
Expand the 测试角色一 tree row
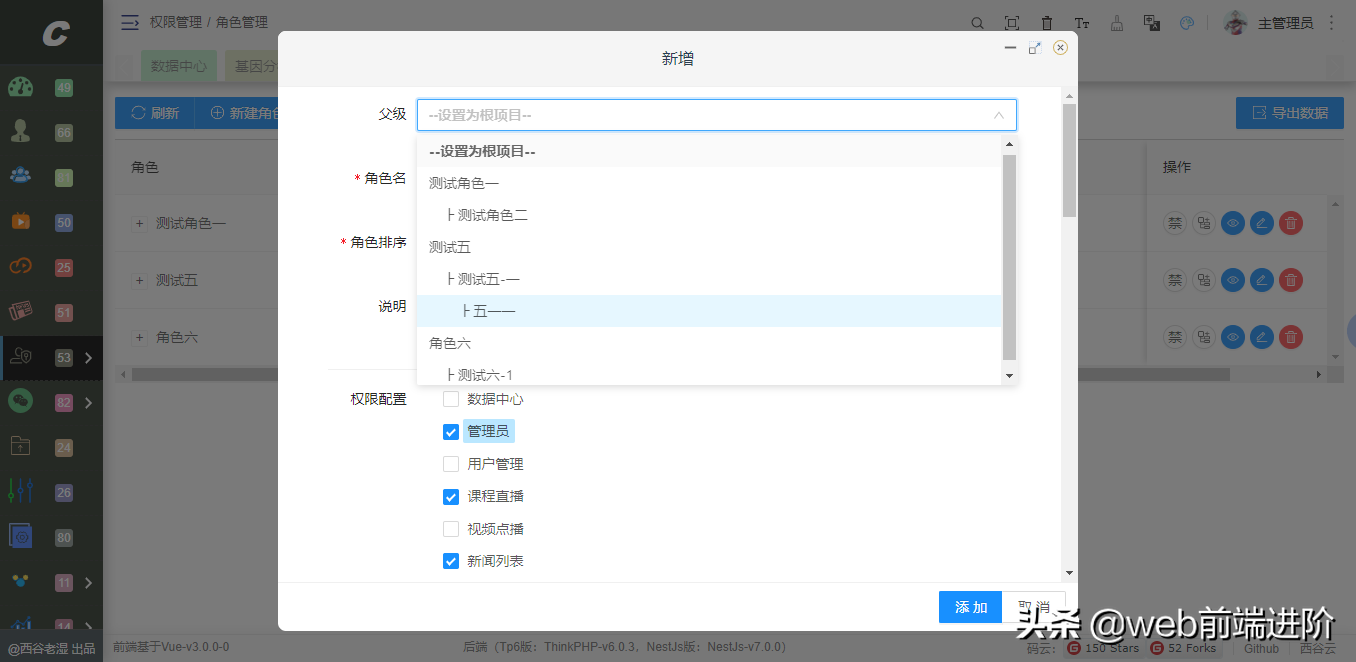point(140,224)
